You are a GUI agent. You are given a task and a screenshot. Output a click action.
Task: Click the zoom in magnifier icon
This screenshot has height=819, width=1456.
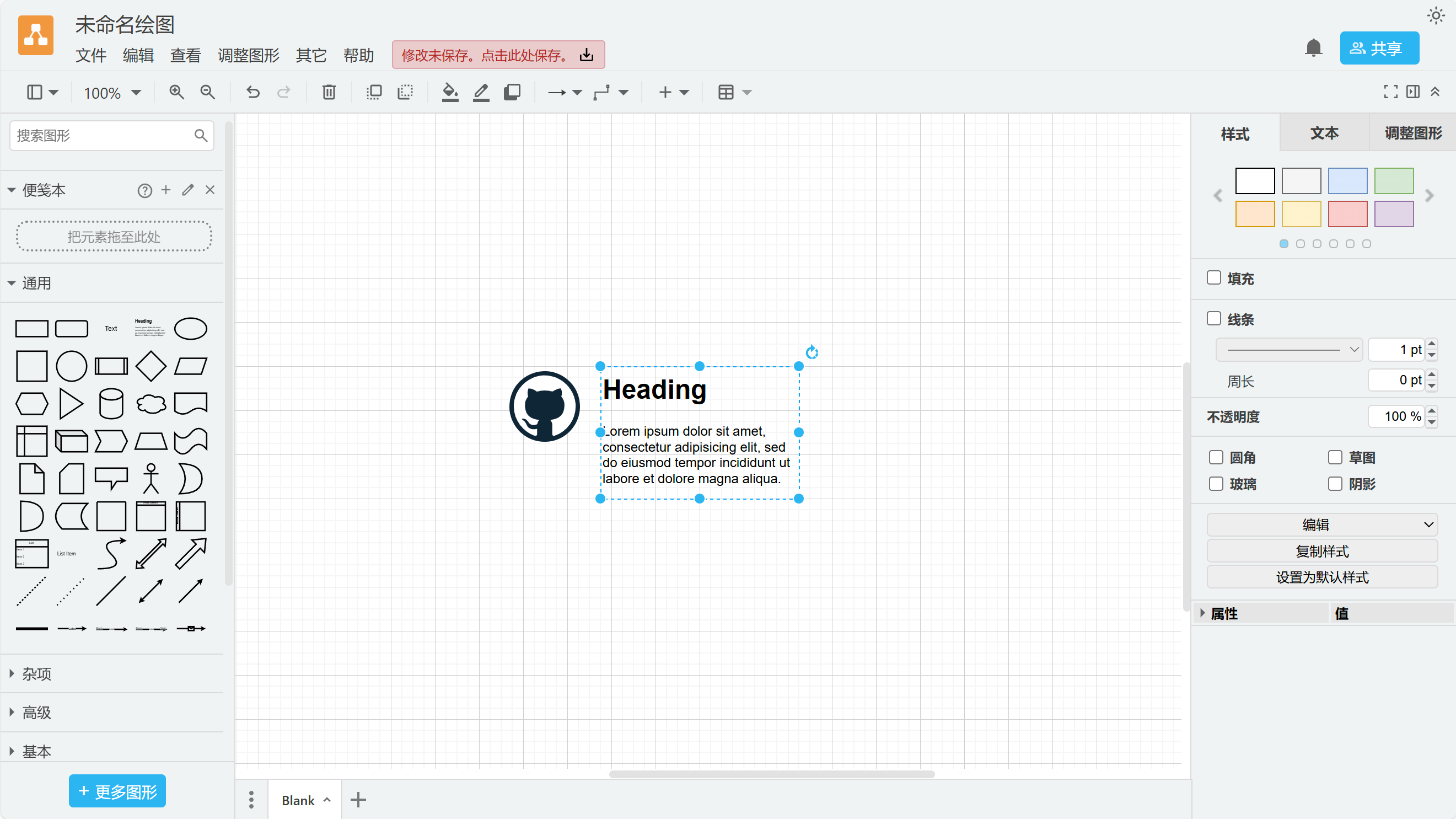tap(176, 92)
